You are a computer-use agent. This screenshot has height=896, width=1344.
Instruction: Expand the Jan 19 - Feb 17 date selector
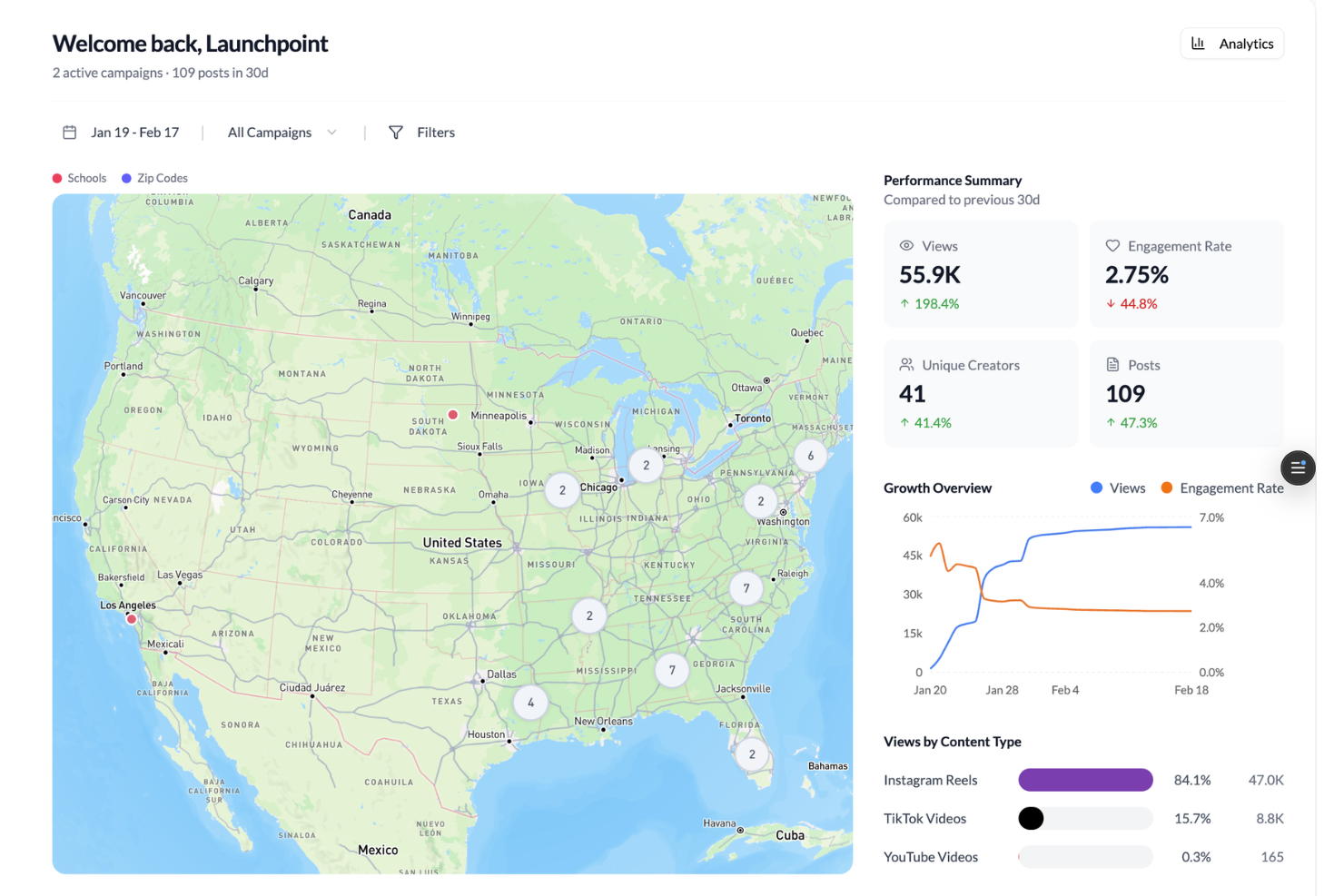click(x=133, y=132)
